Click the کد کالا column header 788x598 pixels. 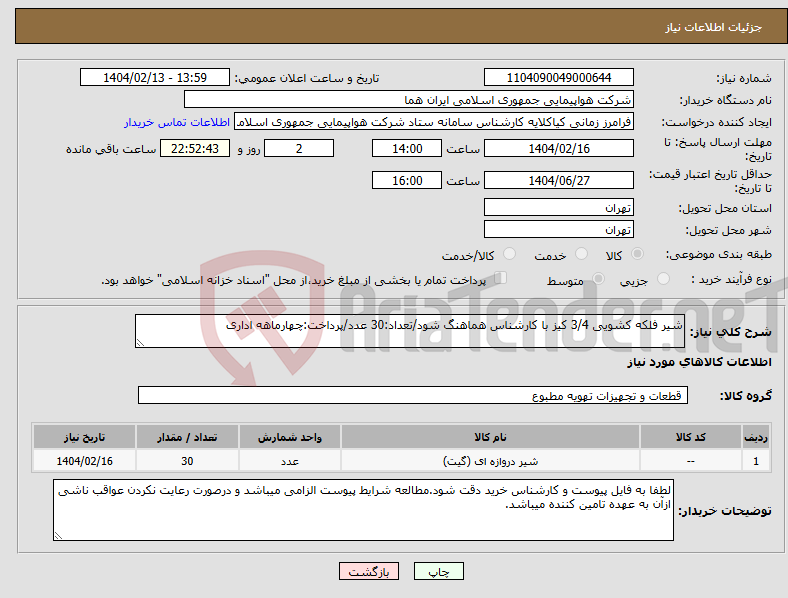click(x=691, y=437)
